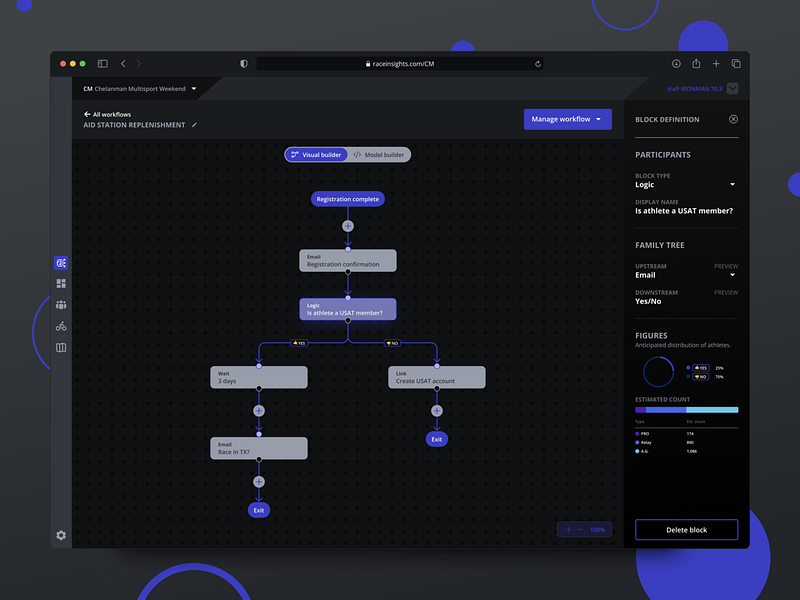Click the YES branch label on the logic split

click(x=299, y=342)
